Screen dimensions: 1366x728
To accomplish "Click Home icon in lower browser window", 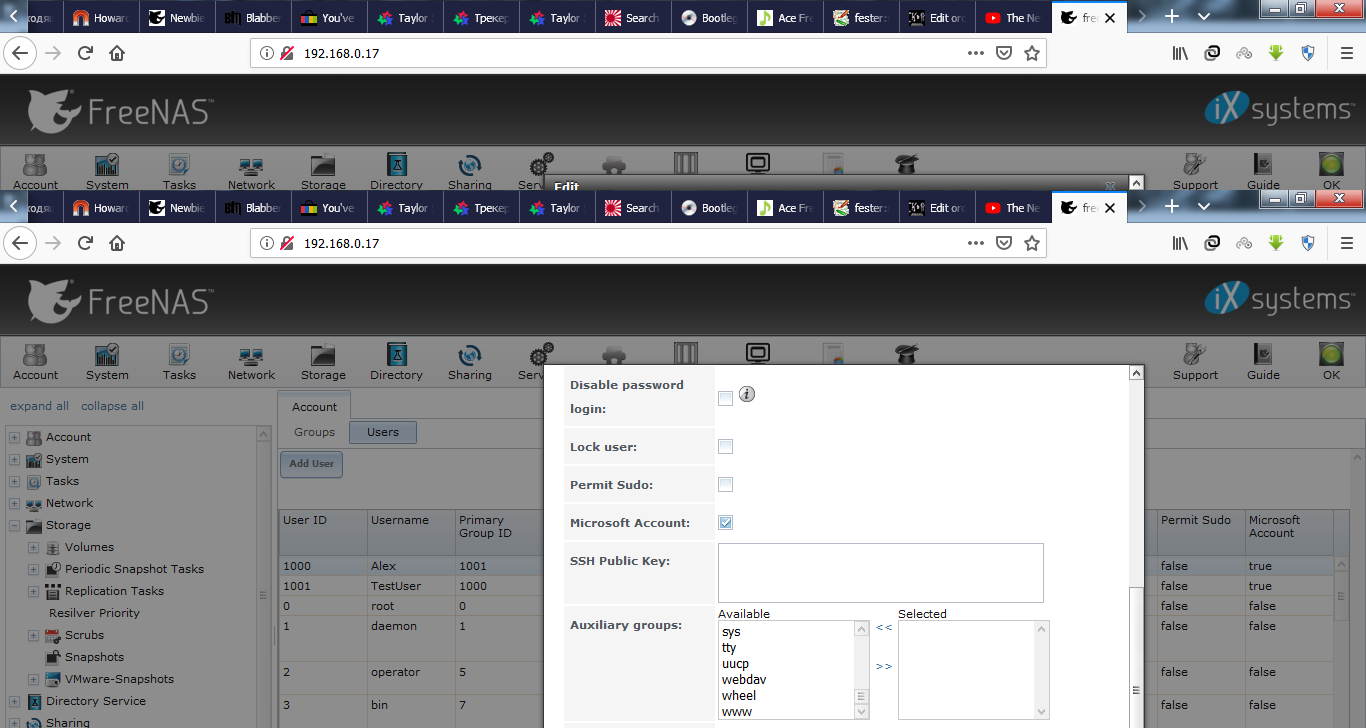I will tap(117, 243).
